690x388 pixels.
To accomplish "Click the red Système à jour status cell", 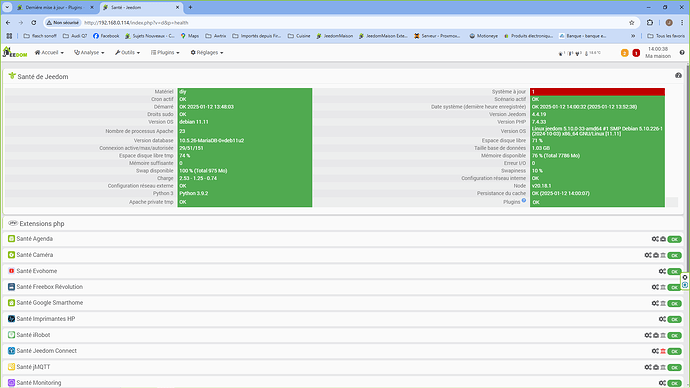I will coord(597,92).
